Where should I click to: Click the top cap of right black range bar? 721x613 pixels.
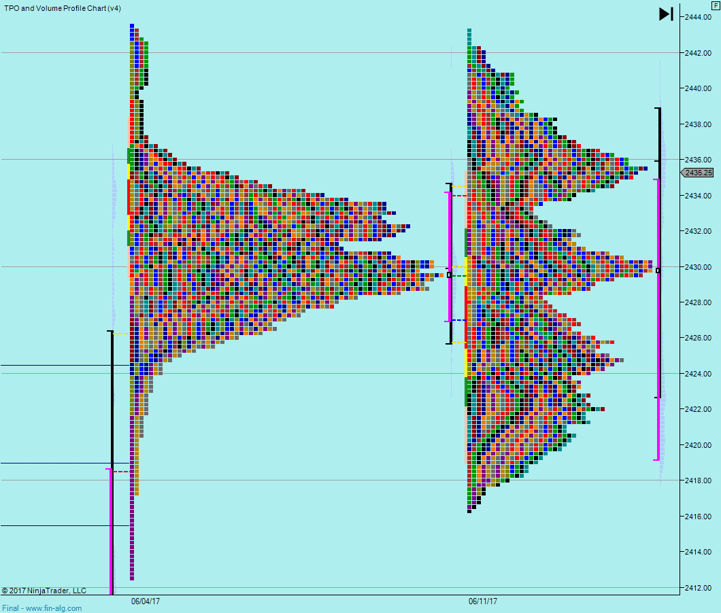click(x=658, y=108)
